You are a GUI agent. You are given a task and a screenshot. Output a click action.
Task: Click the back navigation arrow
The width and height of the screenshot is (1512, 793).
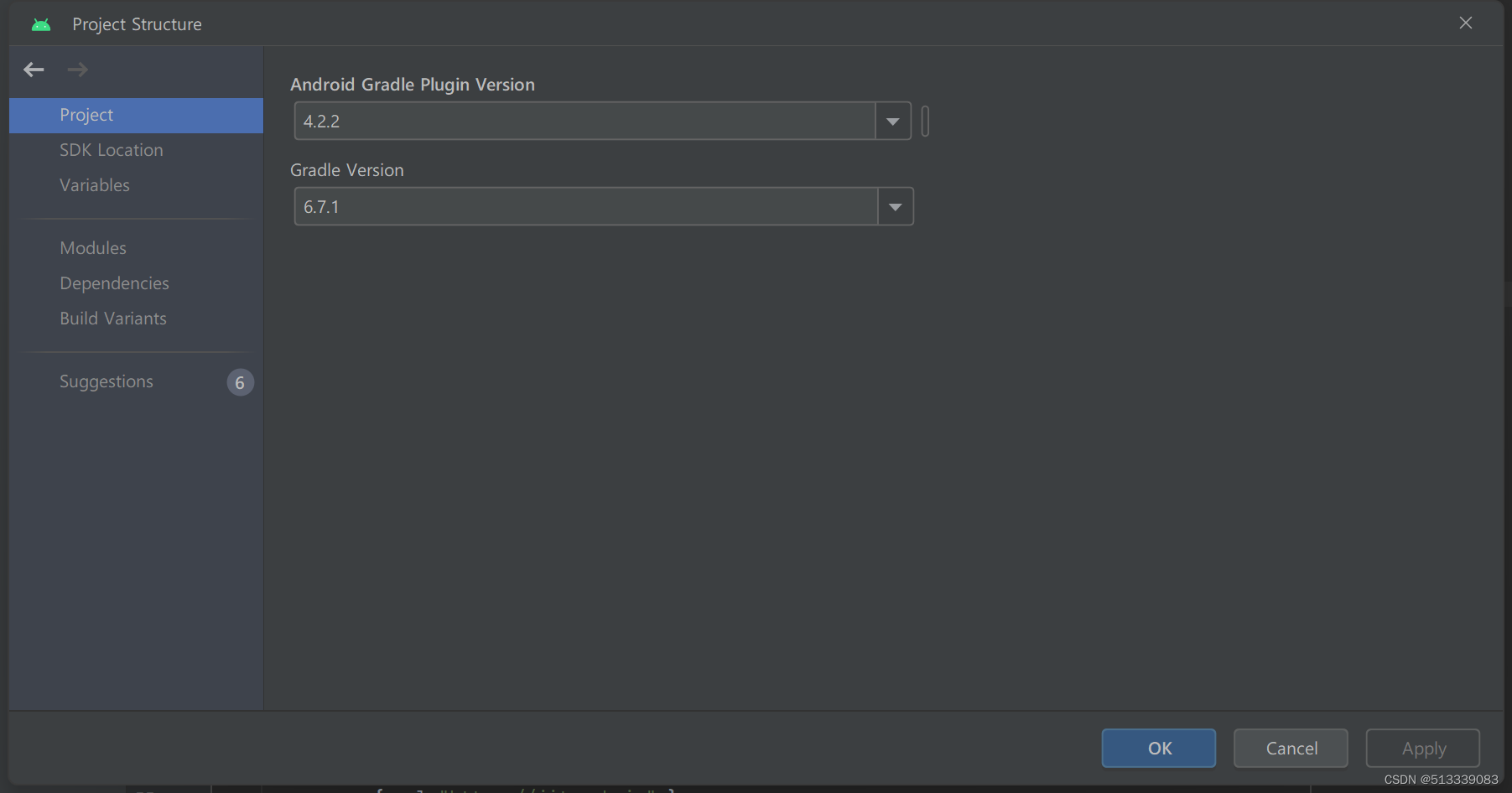tap(34, 70)
